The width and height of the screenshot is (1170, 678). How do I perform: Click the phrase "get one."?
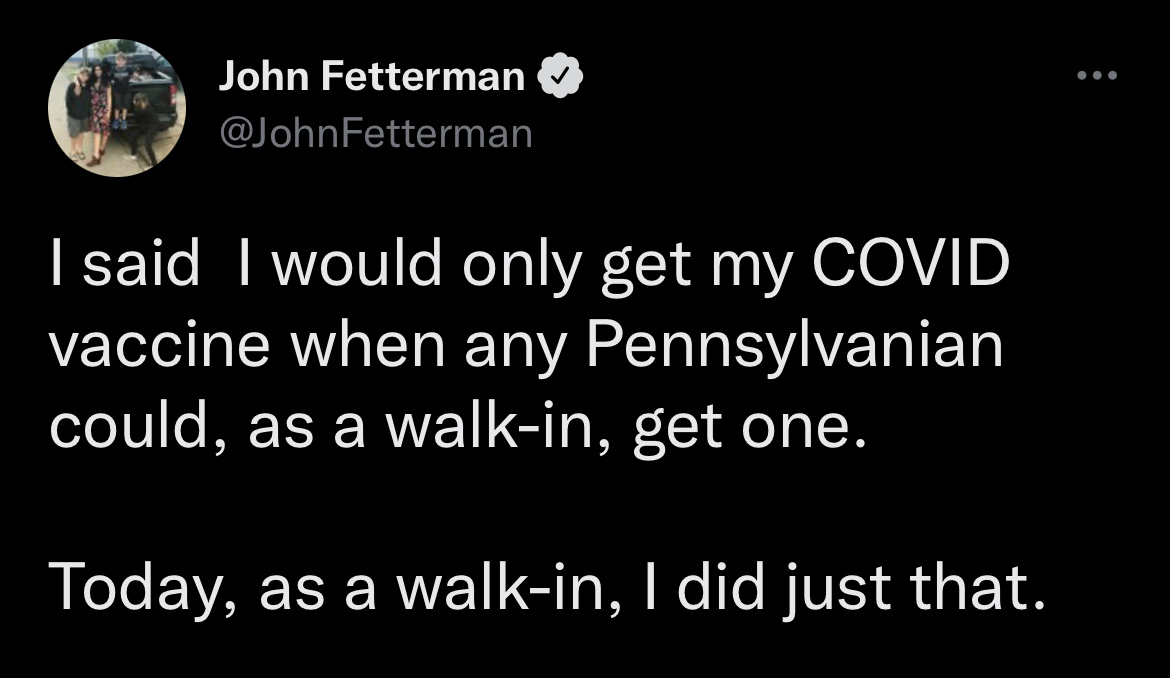(751, 430)
